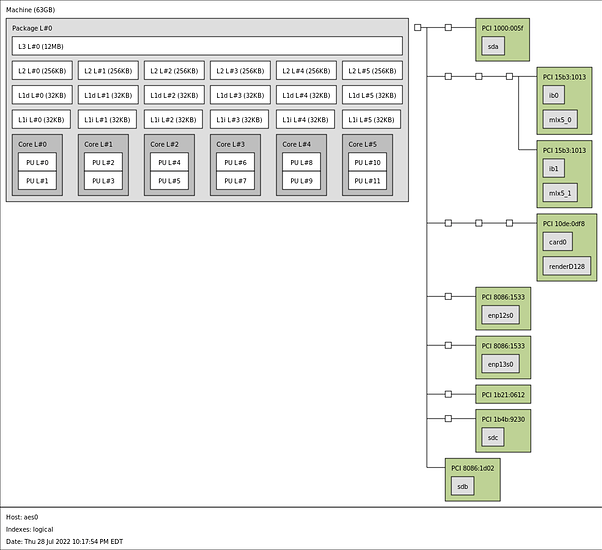Click the Host: aes0 text
The image size is (602, 550).
pos(22,517)
